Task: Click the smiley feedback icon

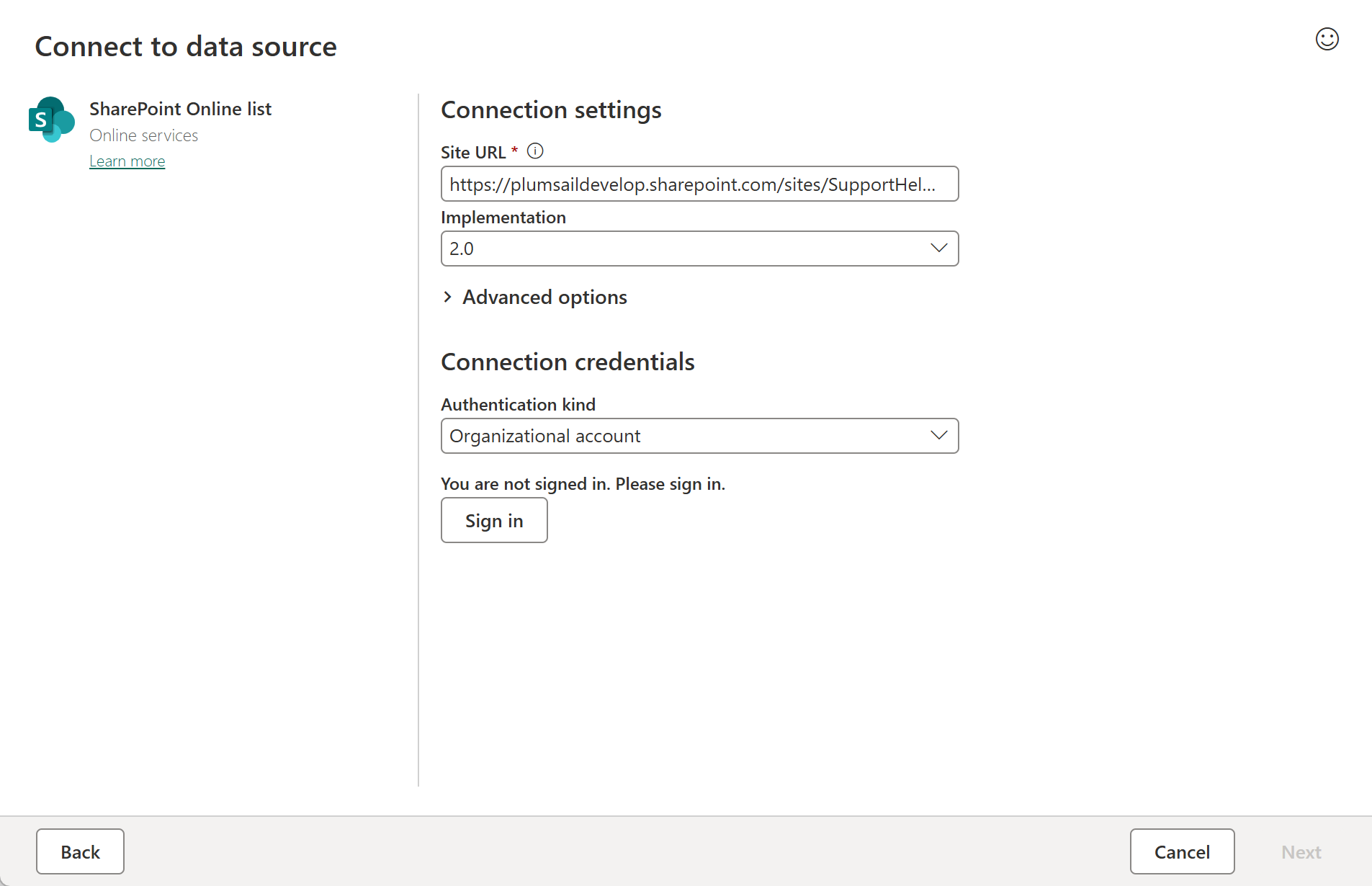Action: click(1327, 39)
